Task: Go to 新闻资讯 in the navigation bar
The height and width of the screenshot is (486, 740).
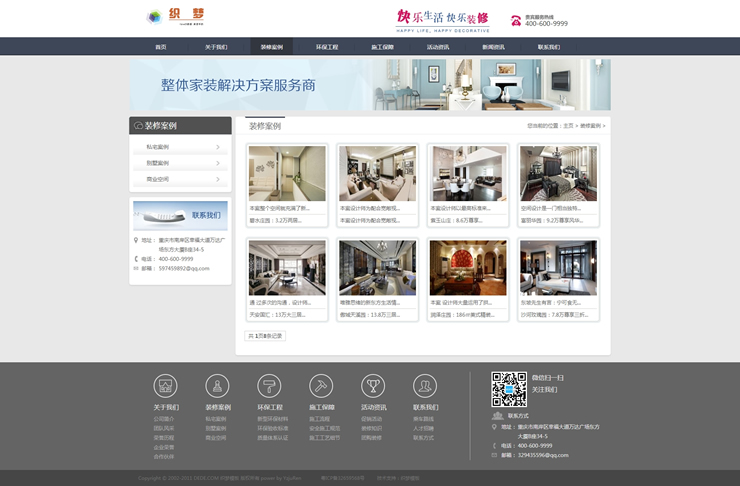Action: click(493, 47)
